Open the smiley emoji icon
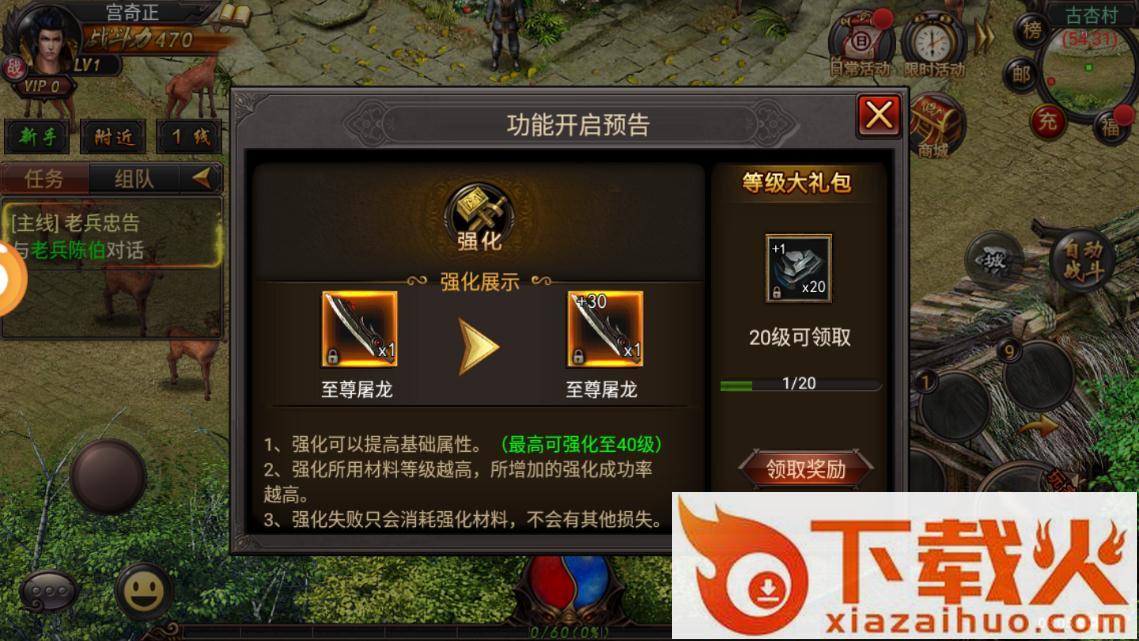The image size is (1139, 641). point(143,591)
